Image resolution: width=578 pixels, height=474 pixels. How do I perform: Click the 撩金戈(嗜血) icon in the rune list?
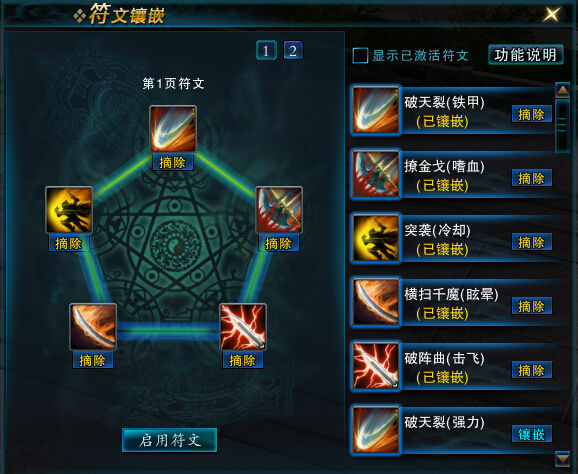coord(376,174)
